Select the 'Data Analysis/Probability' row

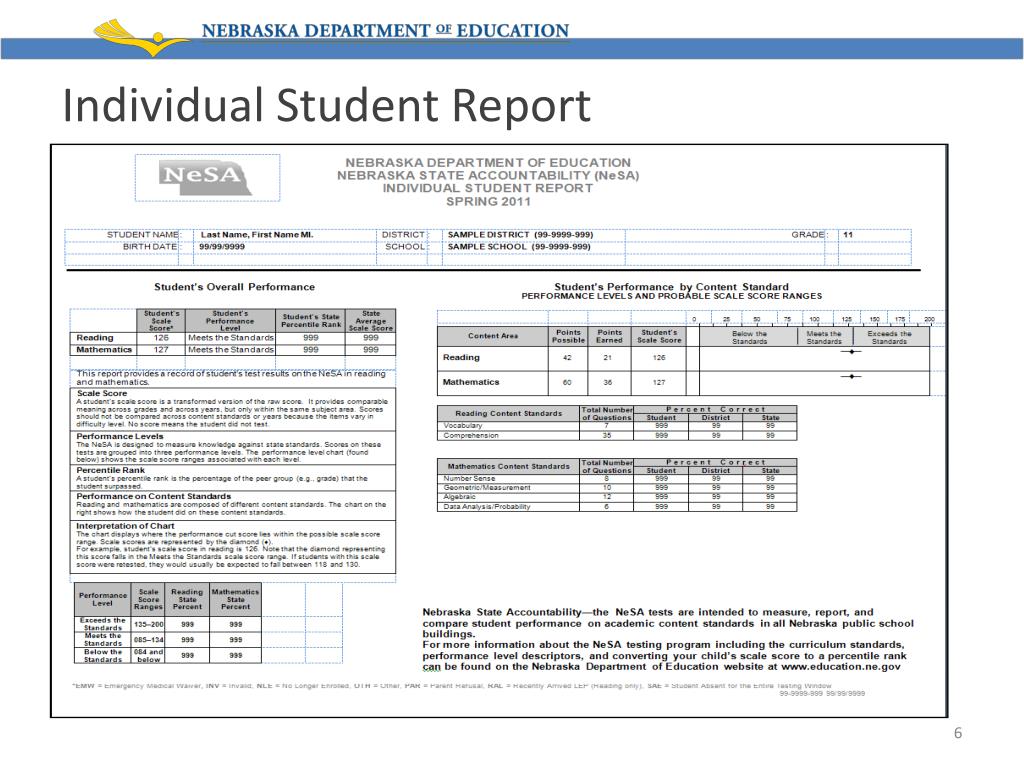[x=616, y=507]
